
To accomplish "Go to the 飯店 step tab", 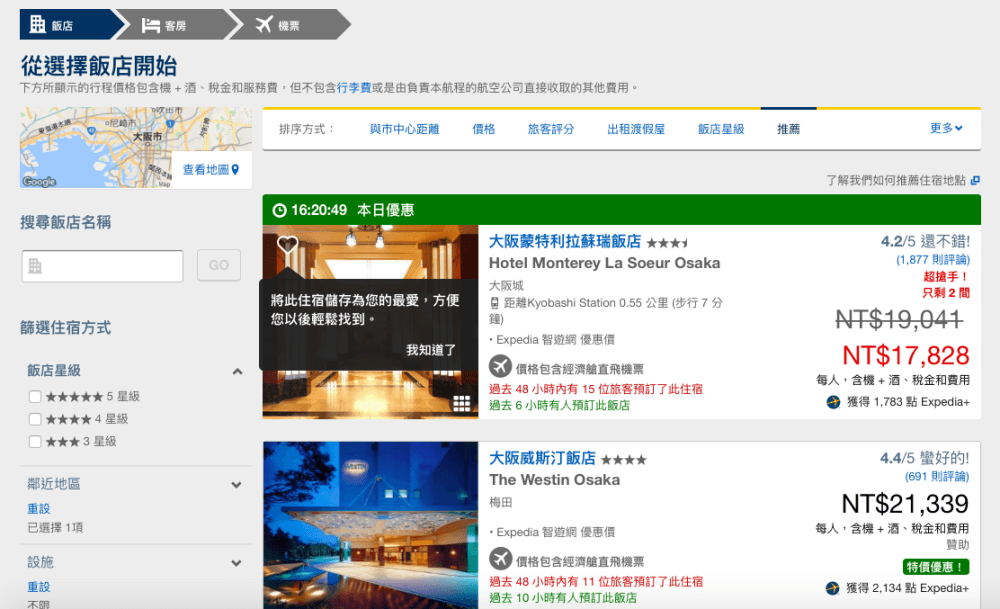I will click(x=71, y=25).
